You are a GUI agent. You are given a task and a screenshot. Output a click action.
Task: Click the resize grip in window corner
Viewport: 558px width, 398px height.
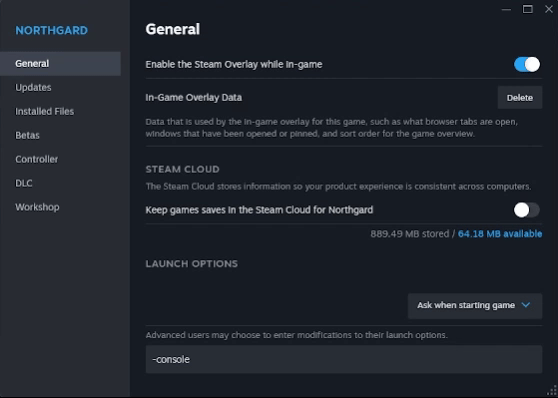[552, 391]
